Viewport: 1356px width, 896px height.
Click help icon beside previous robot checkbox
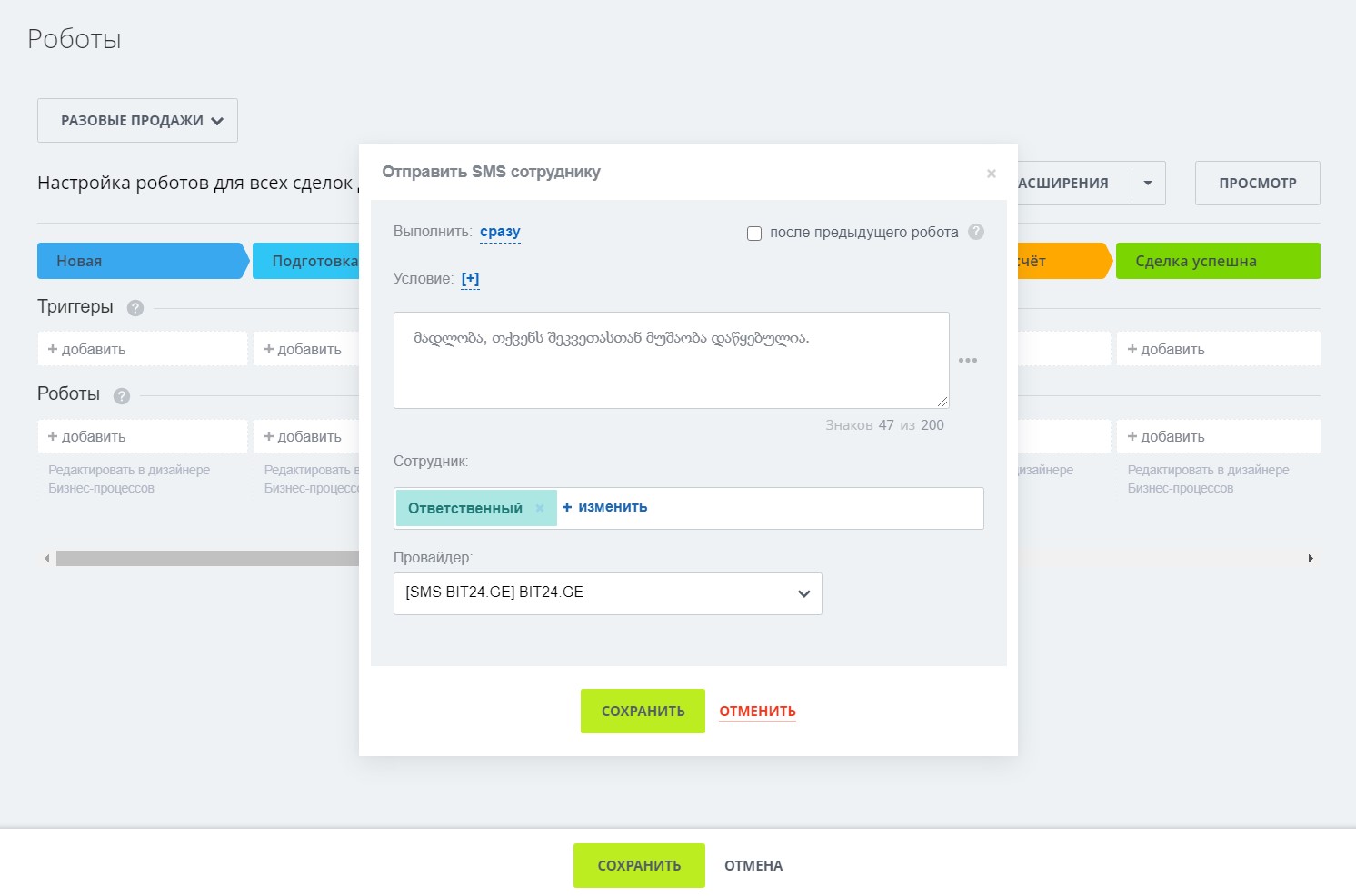click(976, 232)
